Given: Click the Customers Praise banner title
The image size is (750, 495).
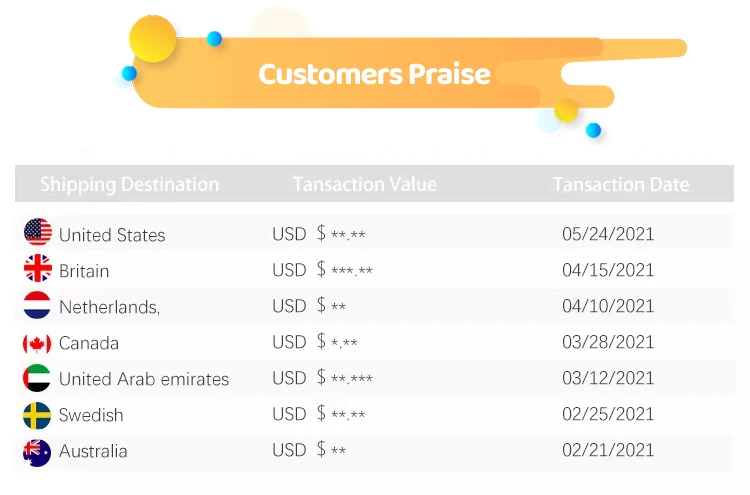Looking at the screenshot, I should (374, 74).
